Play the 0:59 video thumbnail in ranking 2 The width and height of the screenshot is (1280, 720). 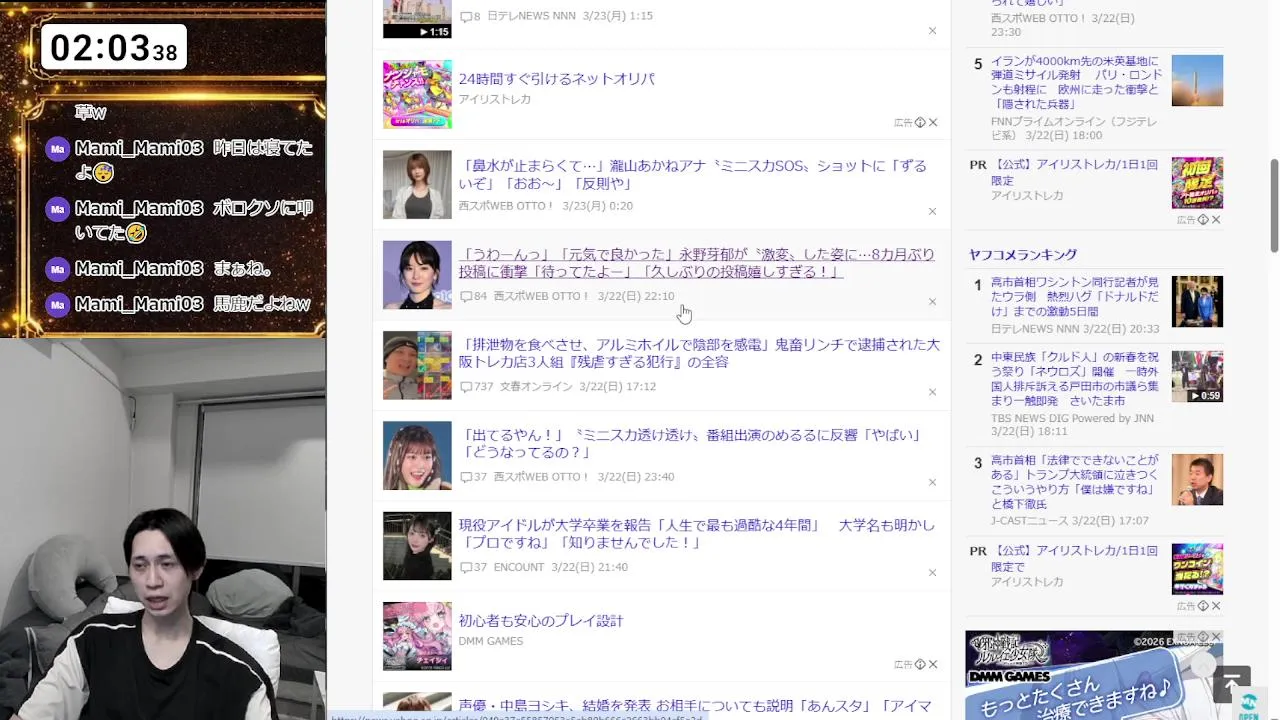(x=1197, y=376)
